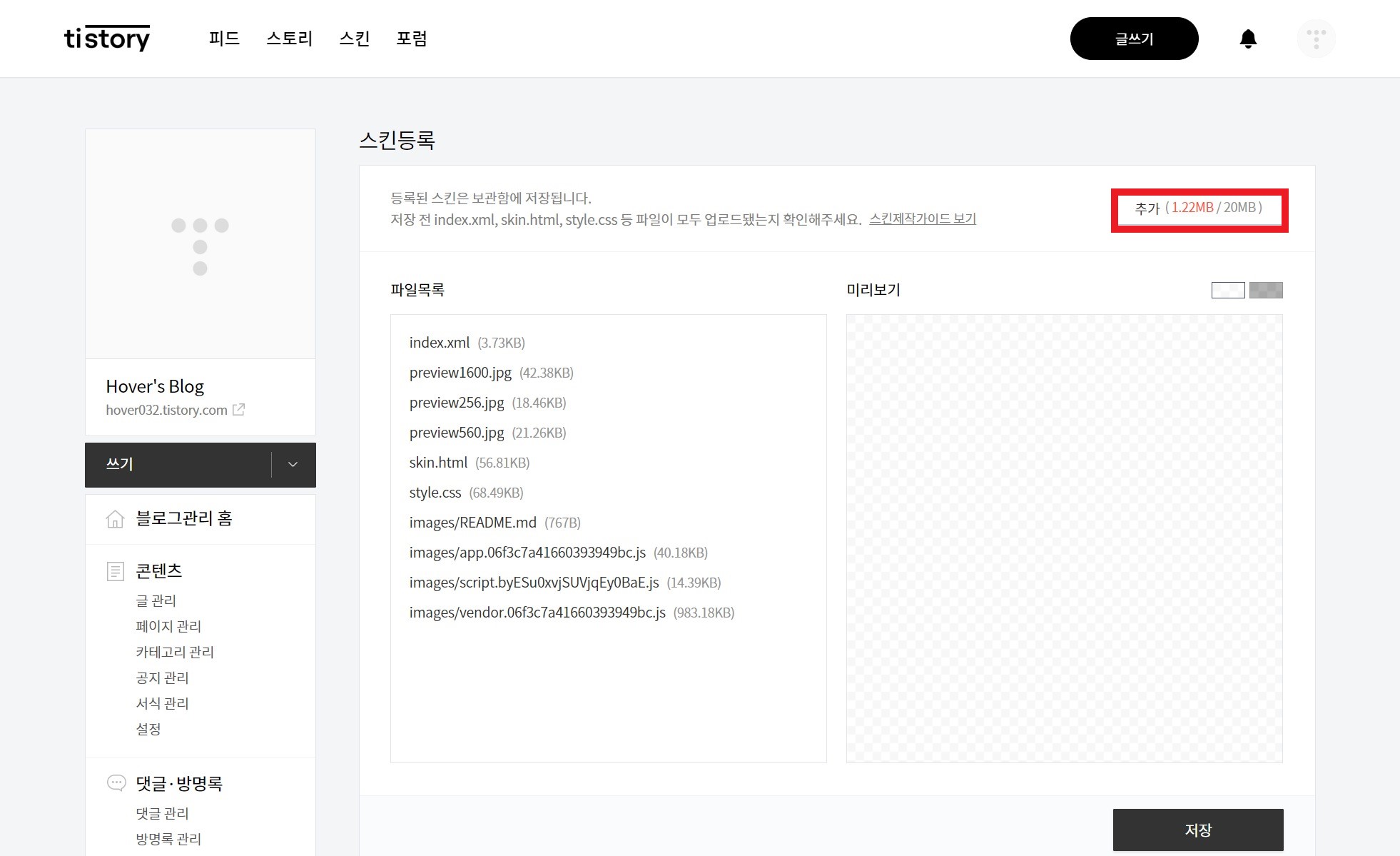
Task: Click the Tistory logo
Action: click(x=107, y=38)
